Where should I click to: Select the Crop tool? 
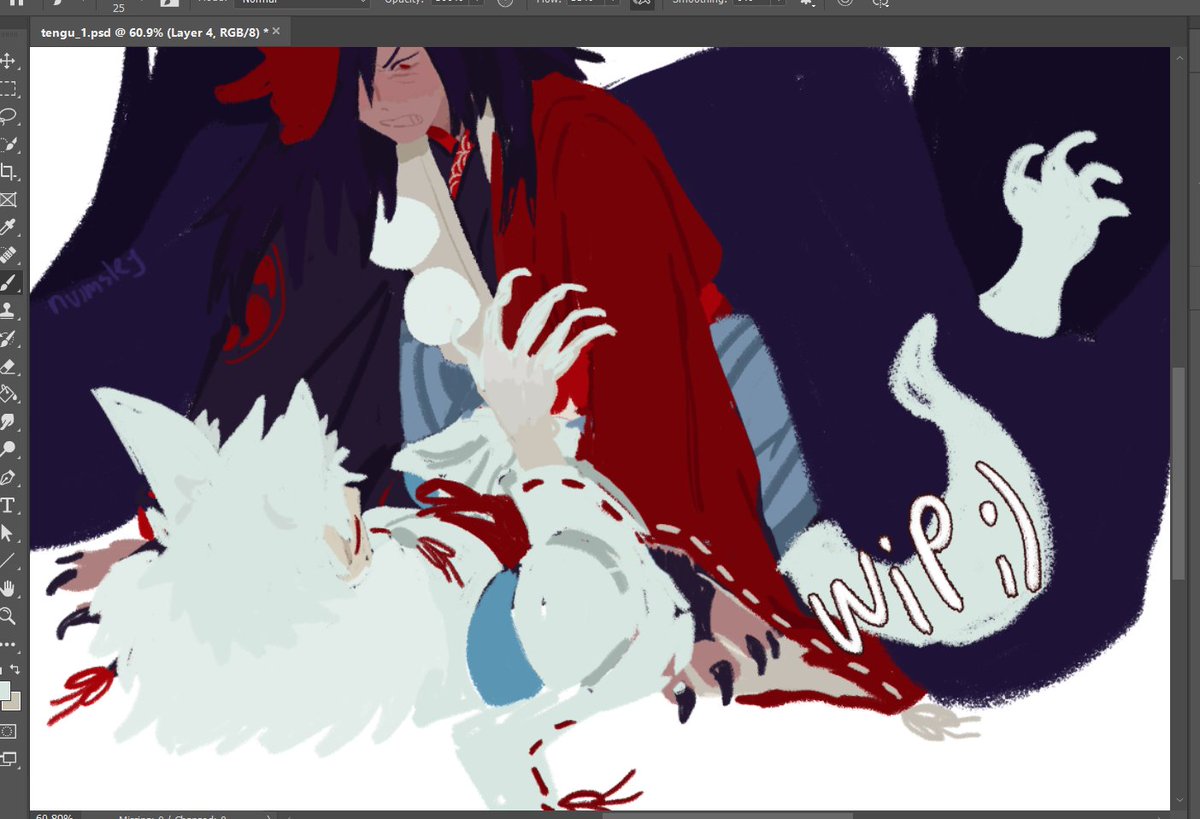(9, 172)
